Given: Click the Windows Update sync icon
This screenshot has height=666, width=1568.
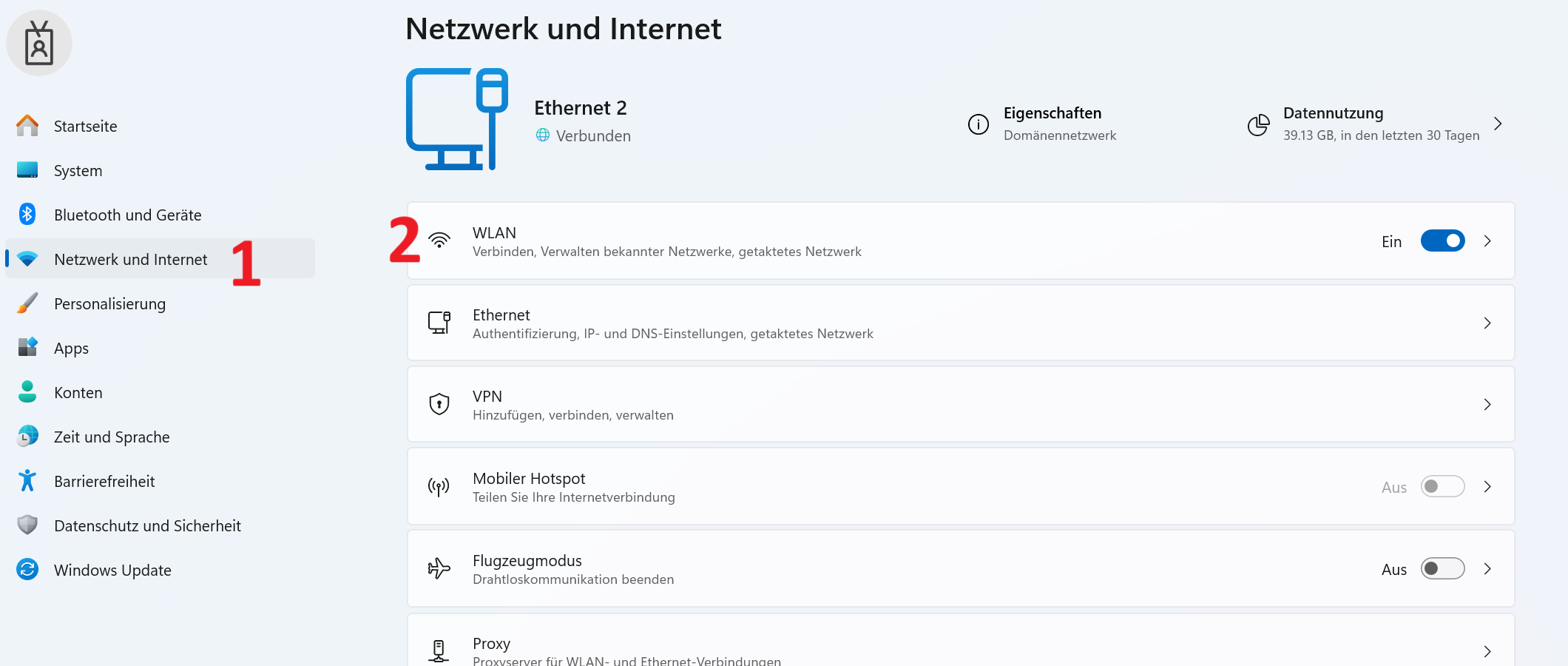Looking at the screenshot, I should [x=27, y=570].
